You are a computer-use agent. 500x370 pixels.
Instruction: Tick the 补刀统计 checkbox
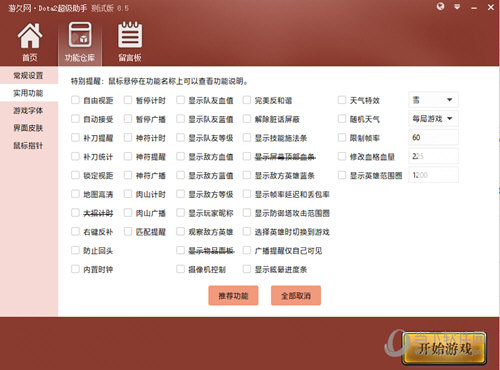pyautogui.click(x=75, y=156)
